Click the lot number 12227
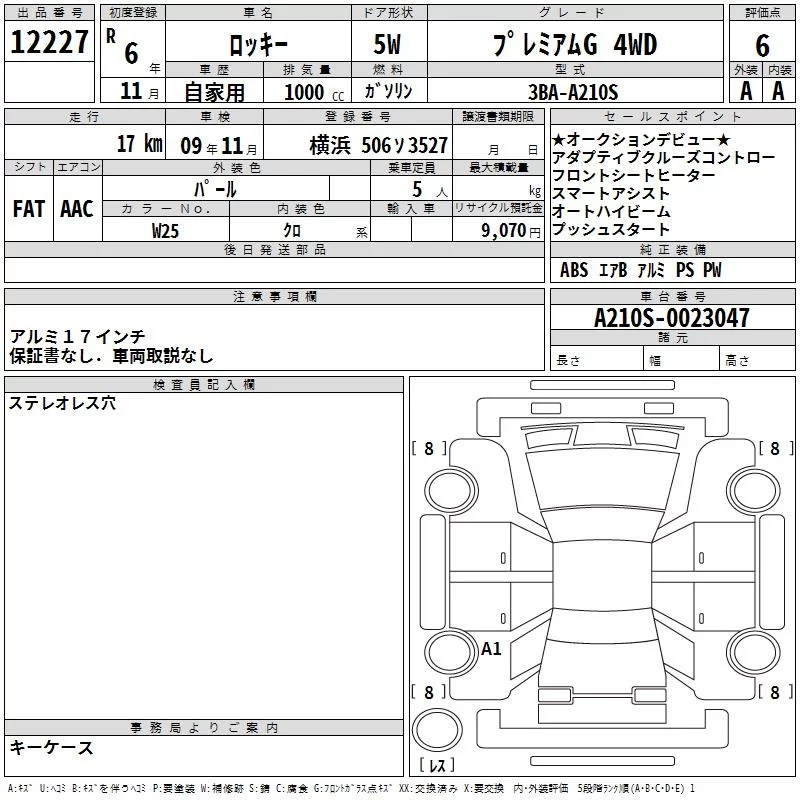The image size is (800, 800). (x=49, y=43)
